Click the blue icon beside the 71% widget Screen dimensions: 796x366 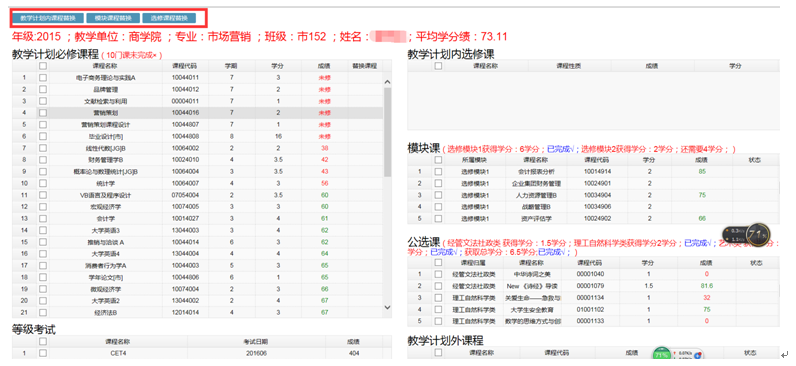tap(698, 354)
